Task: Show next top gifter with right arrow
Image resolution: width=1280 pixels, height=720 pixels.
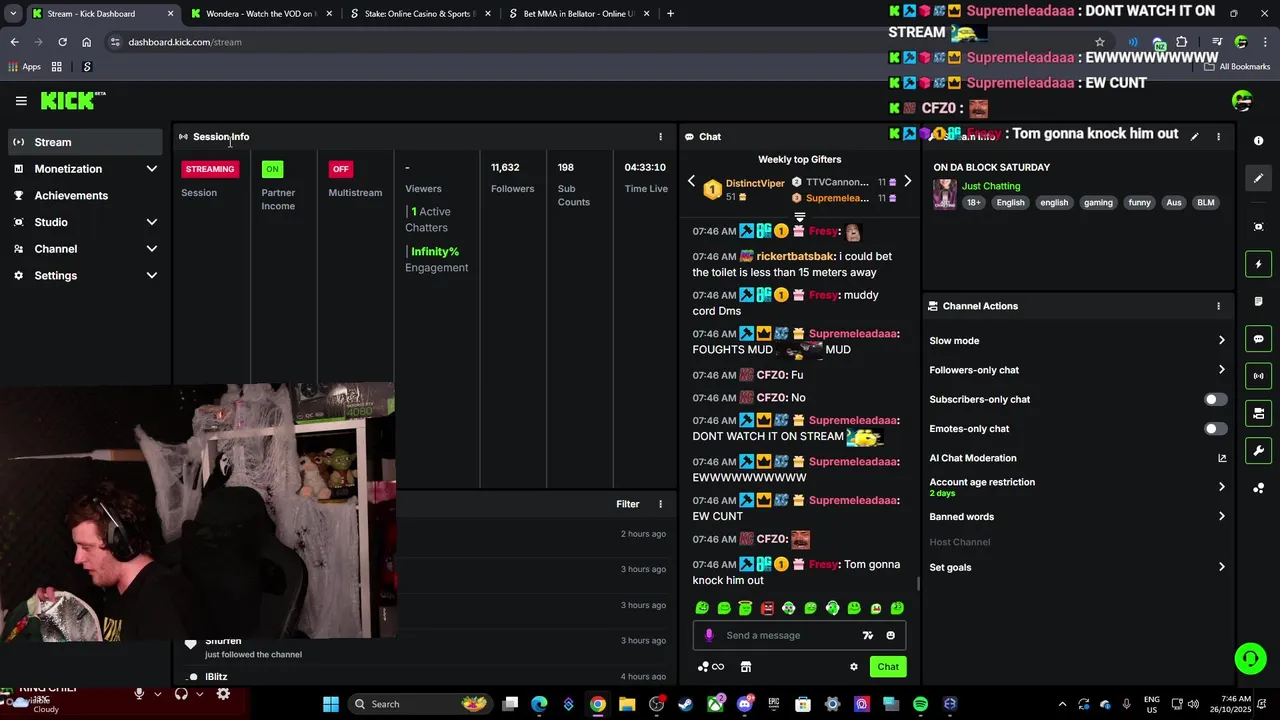Action: [x=907, y=182]
